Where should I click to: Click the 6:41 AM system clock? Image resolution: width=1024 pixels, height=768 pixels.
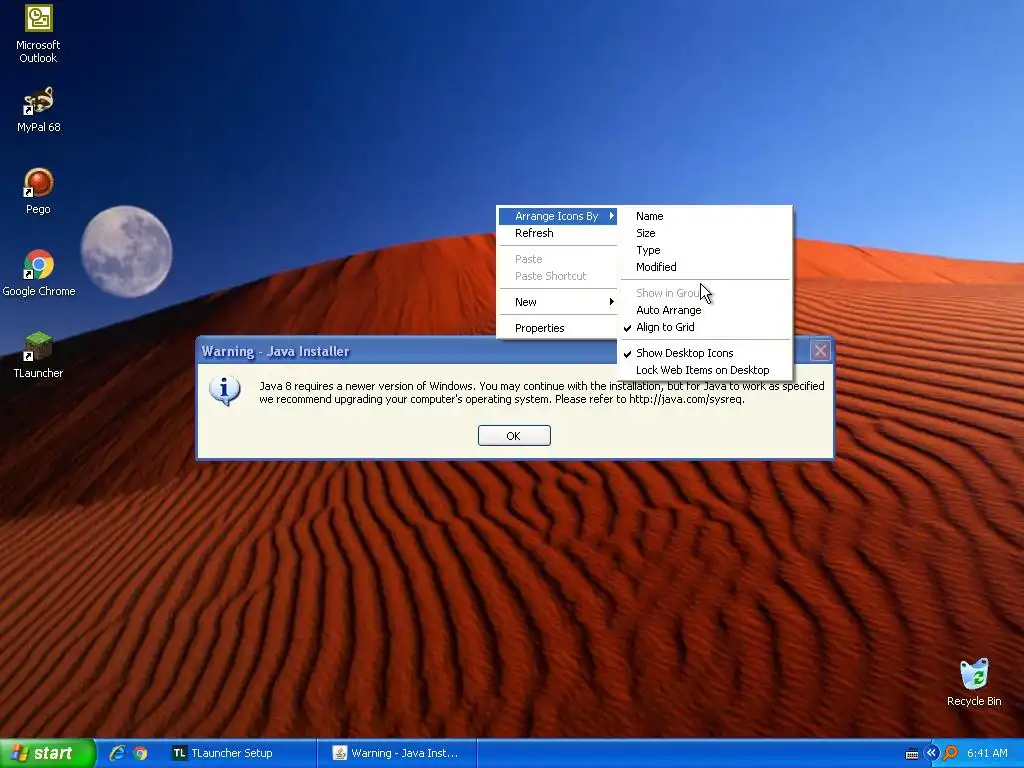987,753
